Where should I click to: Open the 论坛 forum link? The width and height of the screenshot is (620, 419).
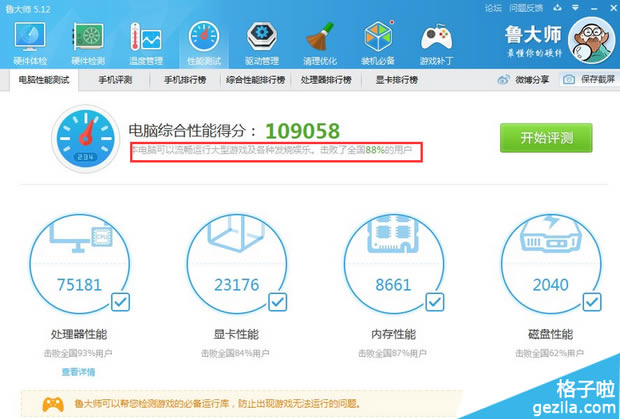click(493, 8)
